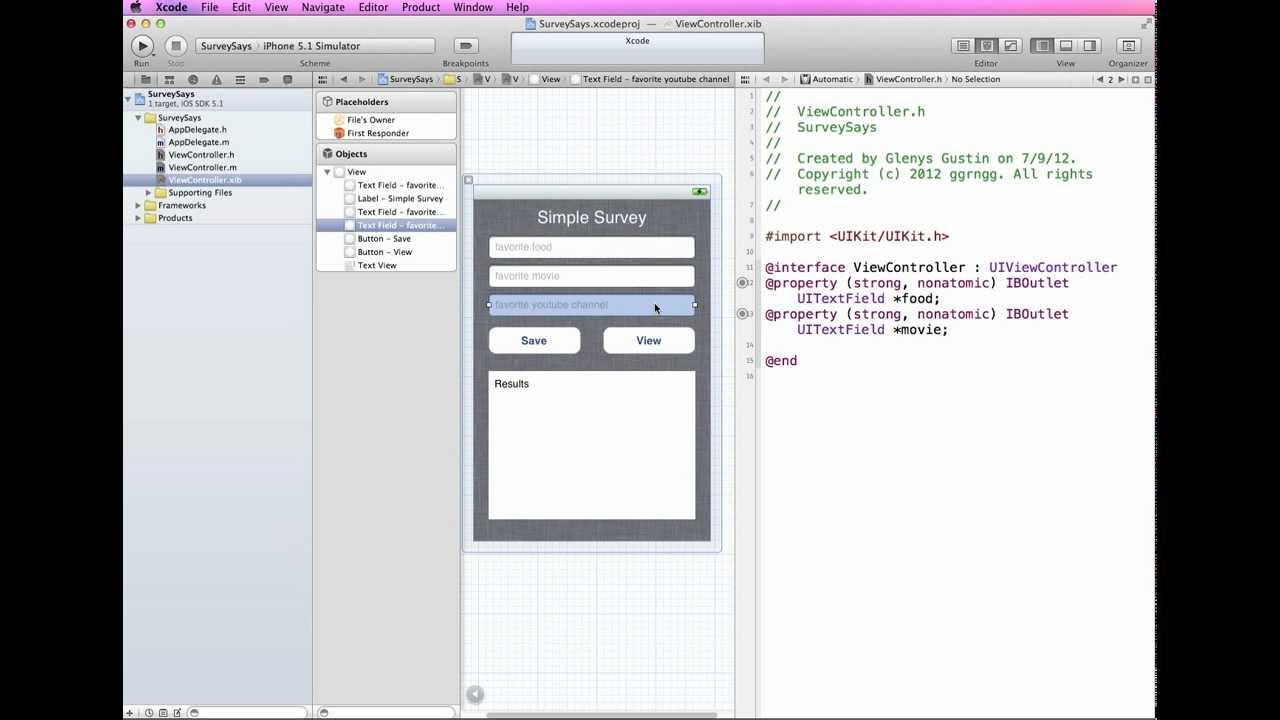
Task: Click the add button at navigator bottom
Action: click(x=130, y=713)
